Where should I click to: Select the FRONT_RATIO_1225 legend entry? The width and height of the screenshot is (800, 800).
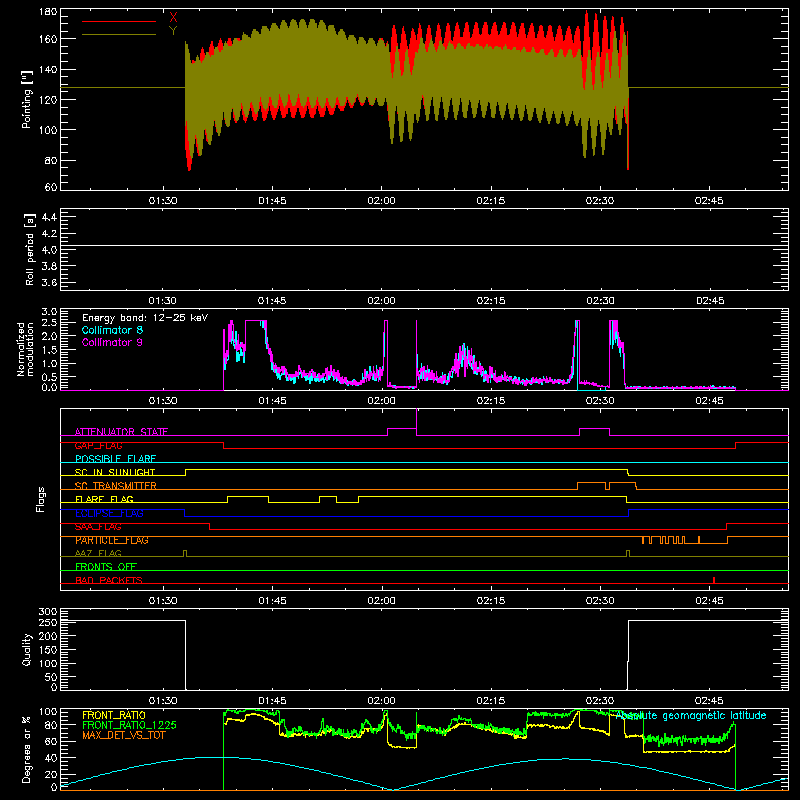pos(129,725)
